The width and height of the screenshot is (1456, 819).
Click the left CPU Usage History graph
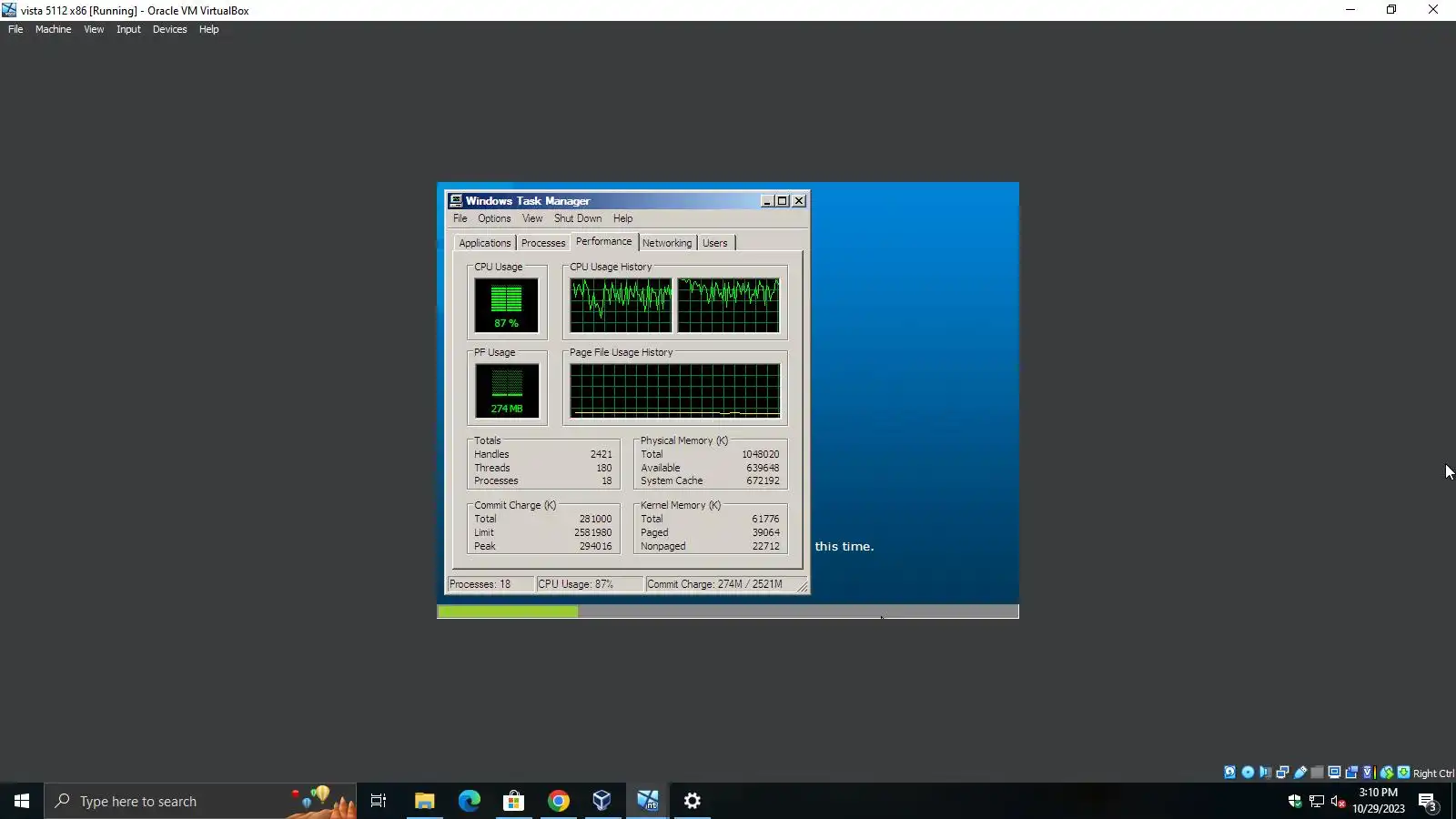tap(621, 306)
